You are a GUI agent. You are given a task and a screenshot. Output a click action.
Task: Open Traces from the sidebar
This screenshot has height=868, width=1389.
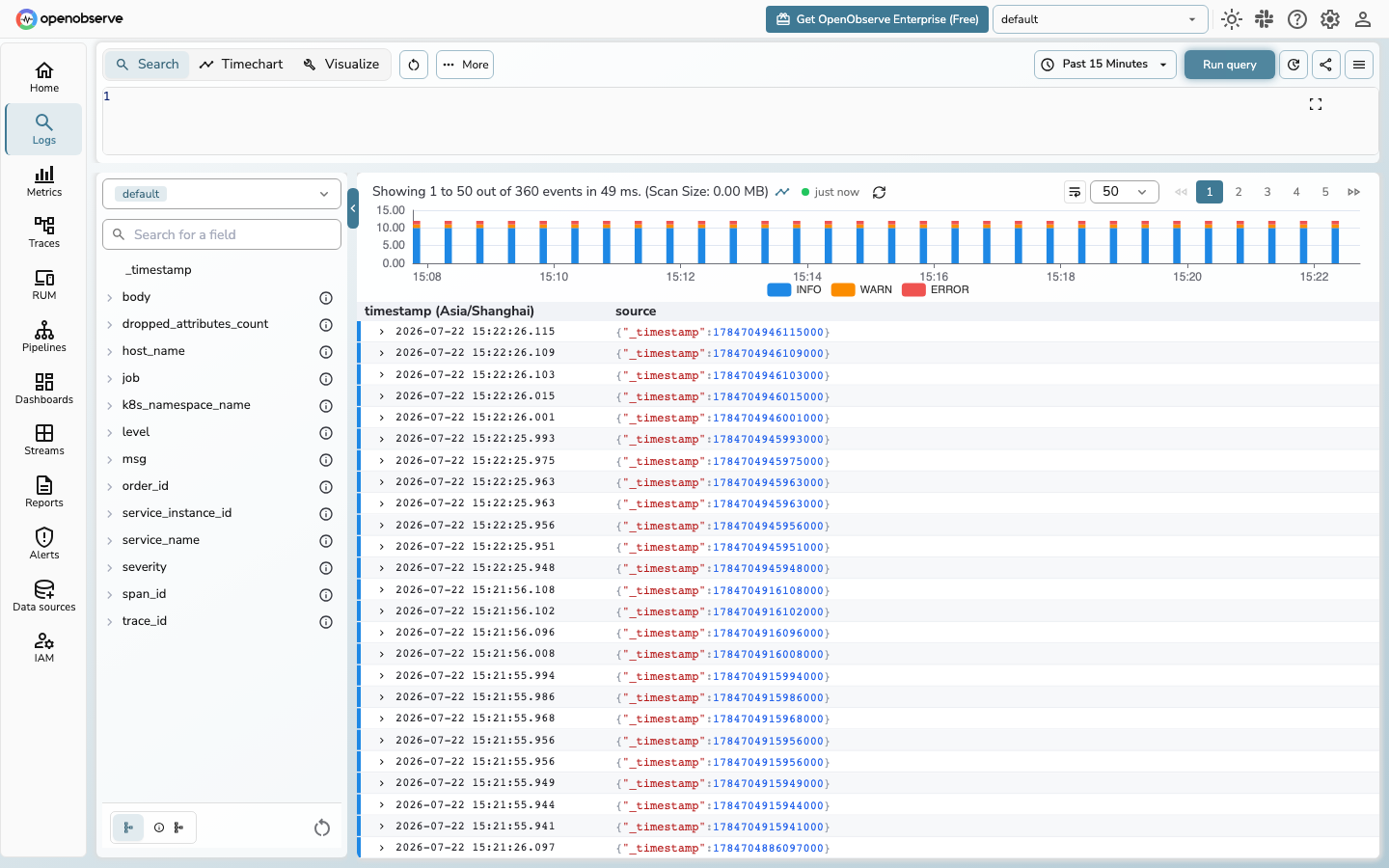[44, 232]
